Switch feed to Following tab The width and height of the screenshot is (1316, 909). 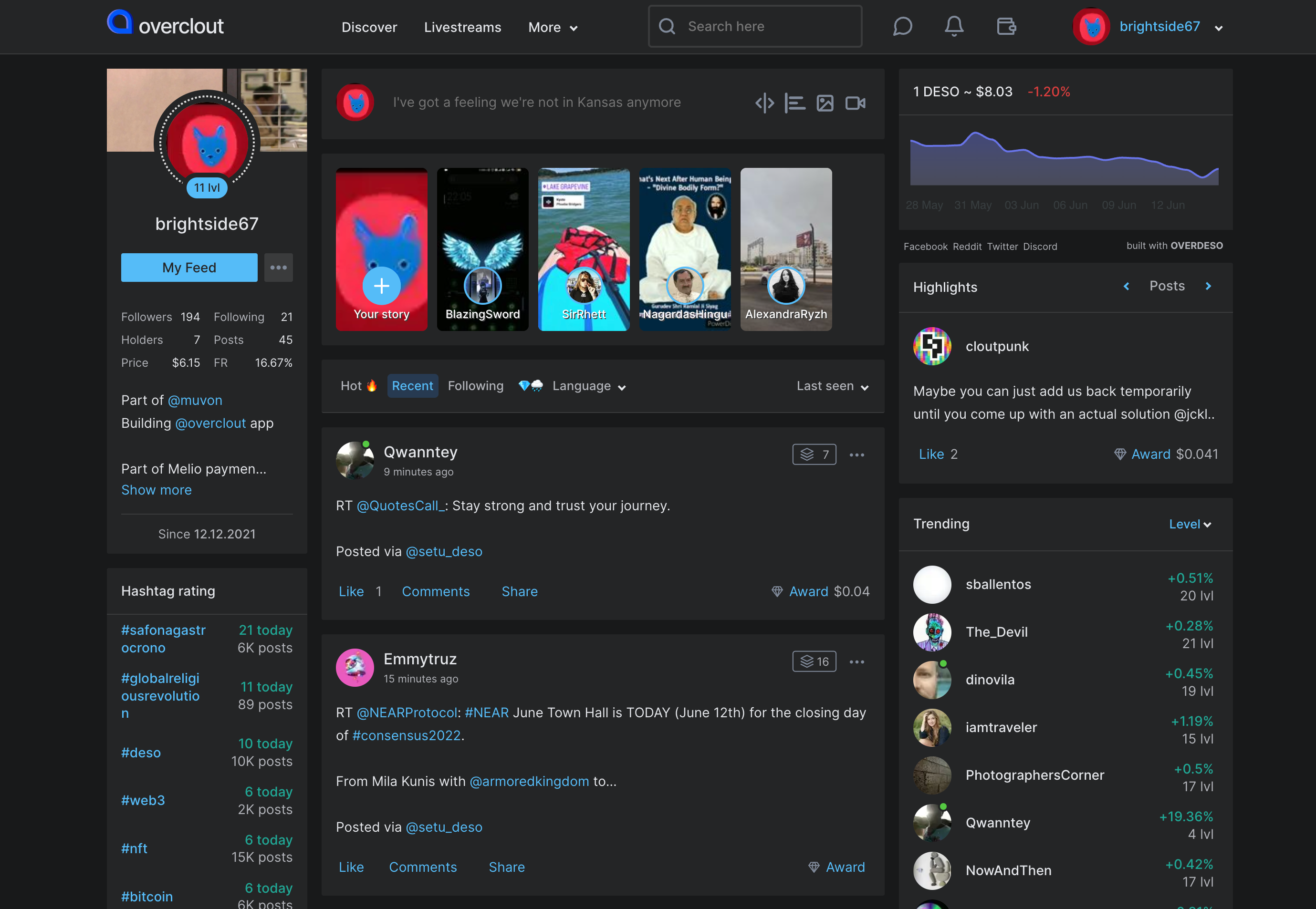point(476,386)
